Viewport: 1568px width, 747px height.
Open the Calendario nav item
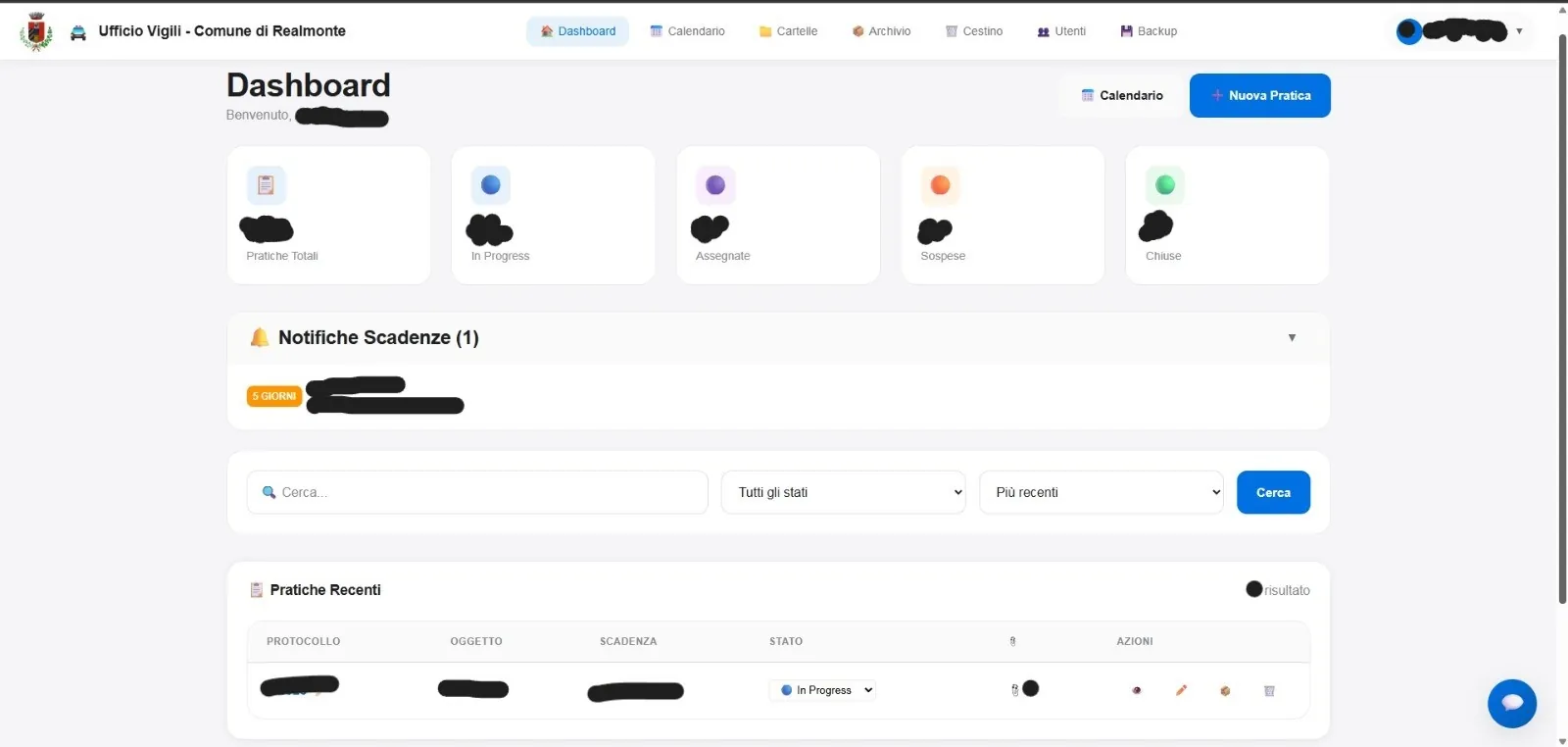click(x=687, y=31)
